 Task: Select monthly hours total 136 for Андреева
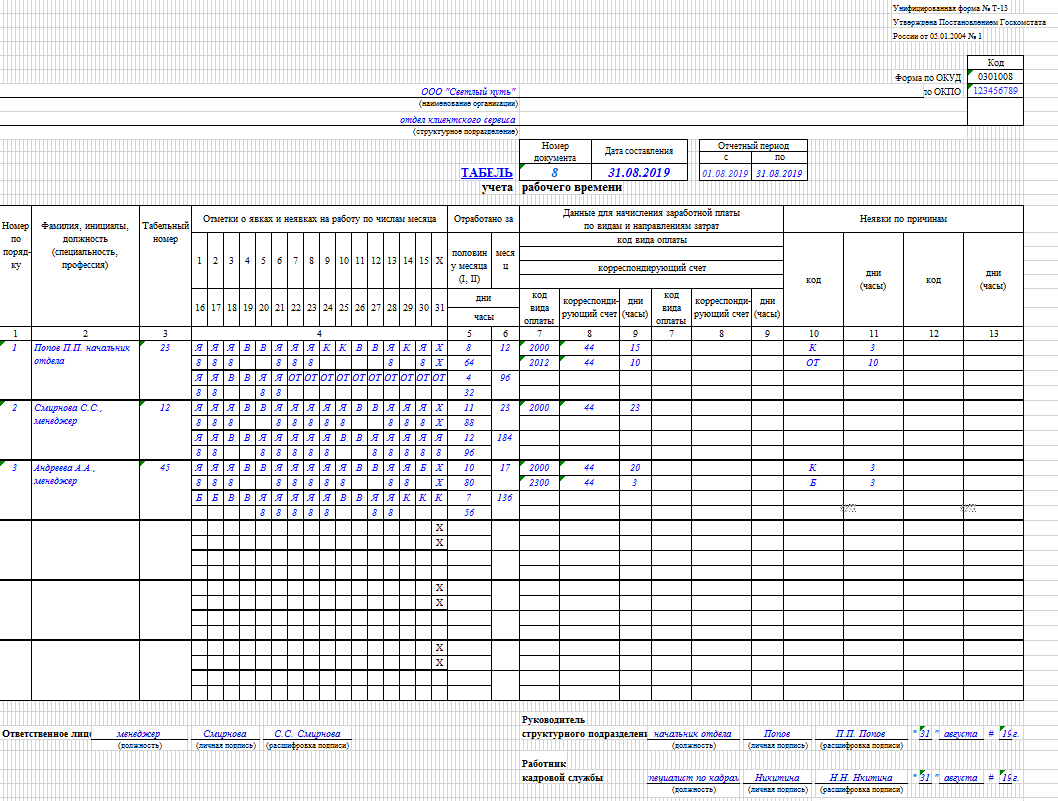(x=505, y=497)
